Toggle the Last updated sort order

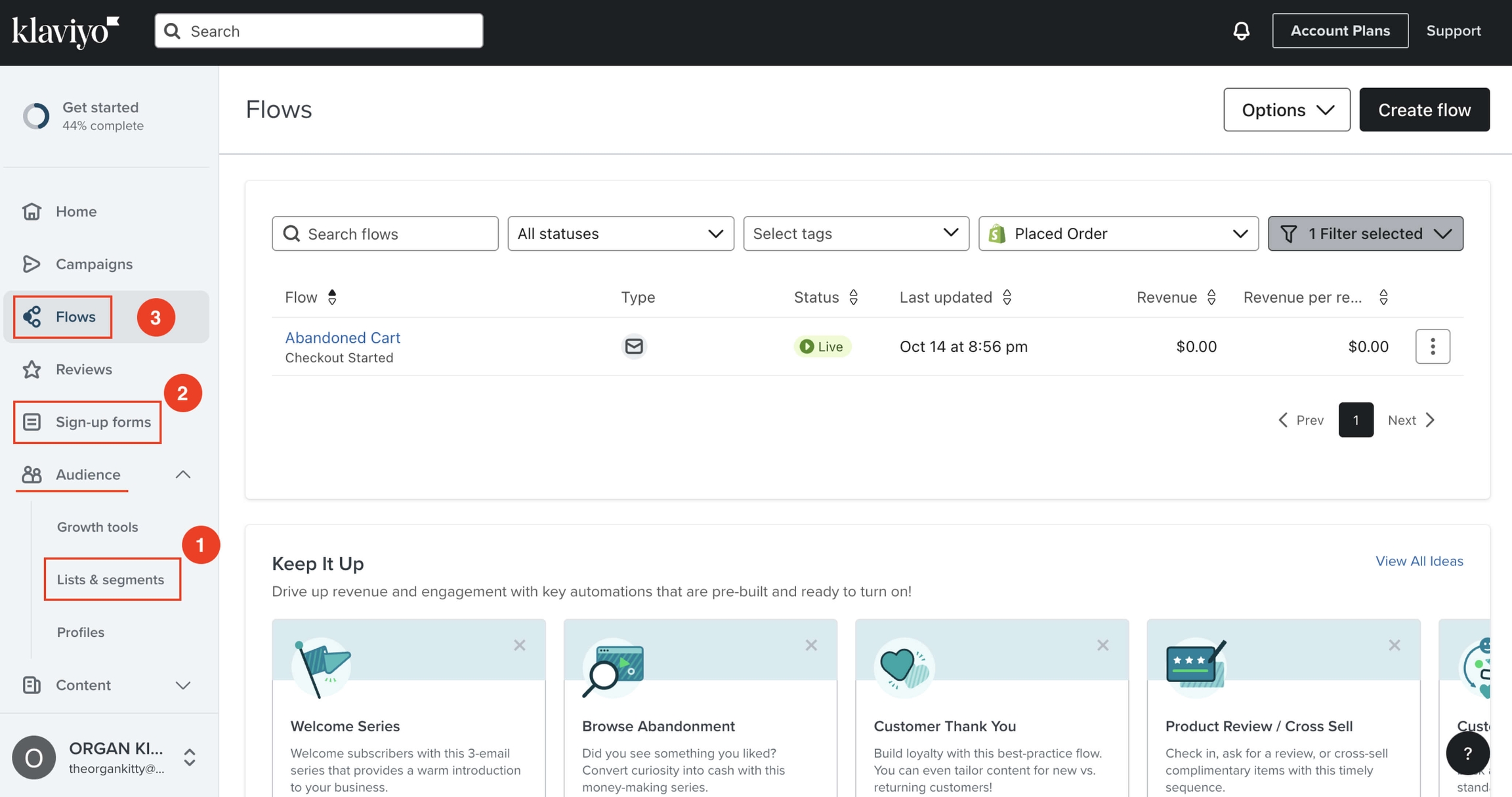click(x=1007, y=297)
